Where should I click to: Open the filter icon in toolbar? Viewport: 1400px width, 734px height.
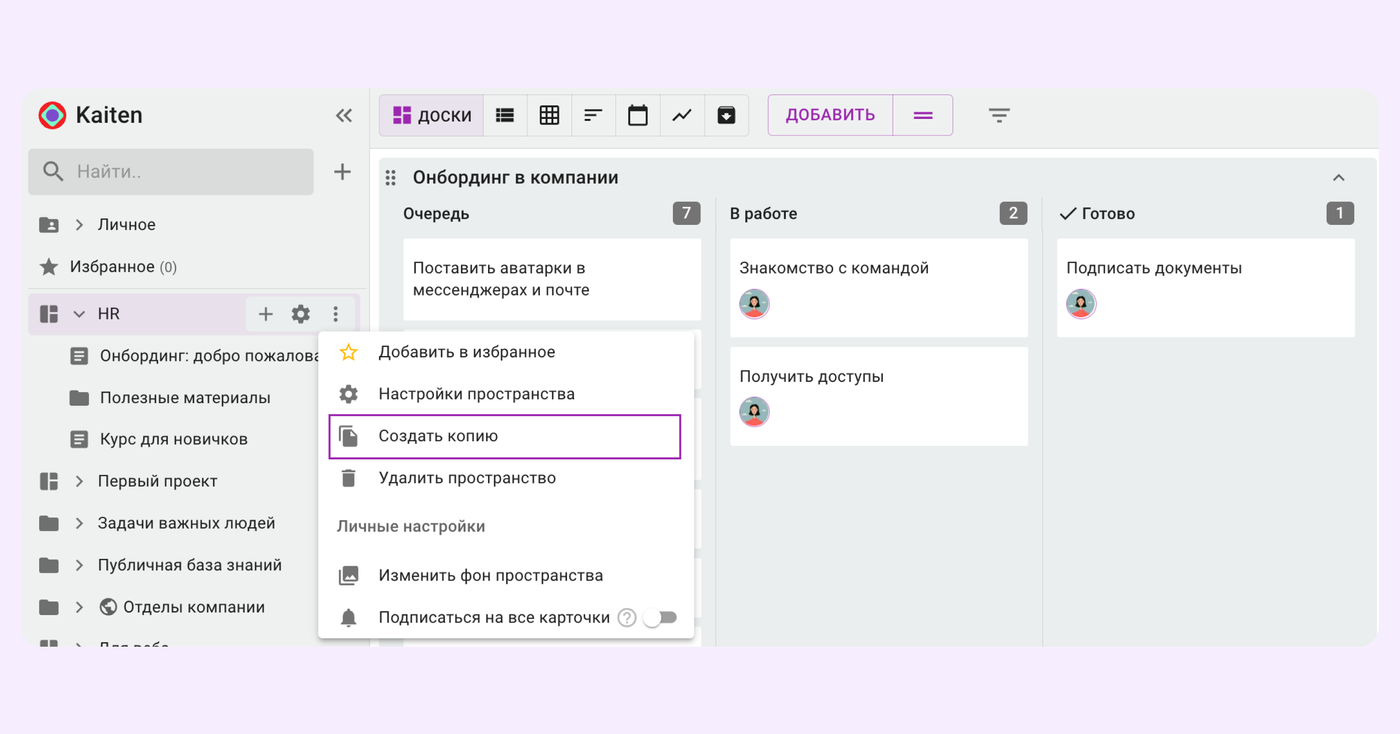999,116
